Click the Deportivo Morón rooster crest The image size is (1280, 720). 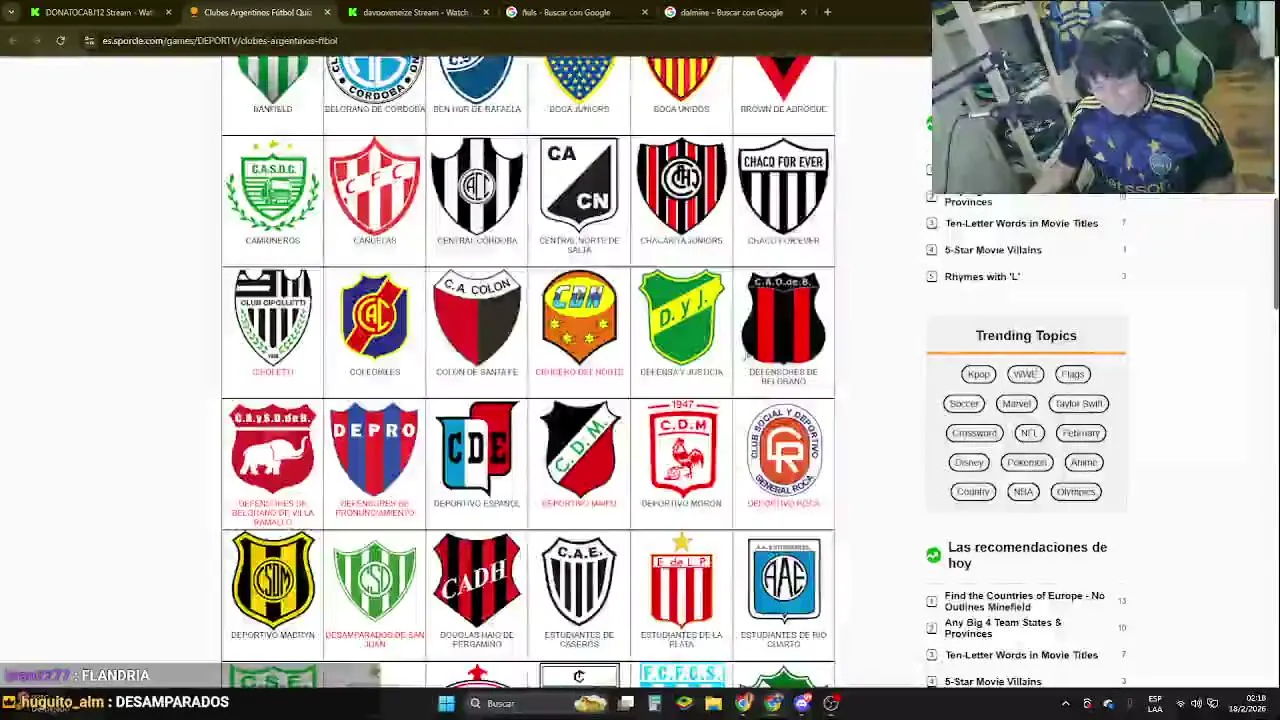point(681,450)
